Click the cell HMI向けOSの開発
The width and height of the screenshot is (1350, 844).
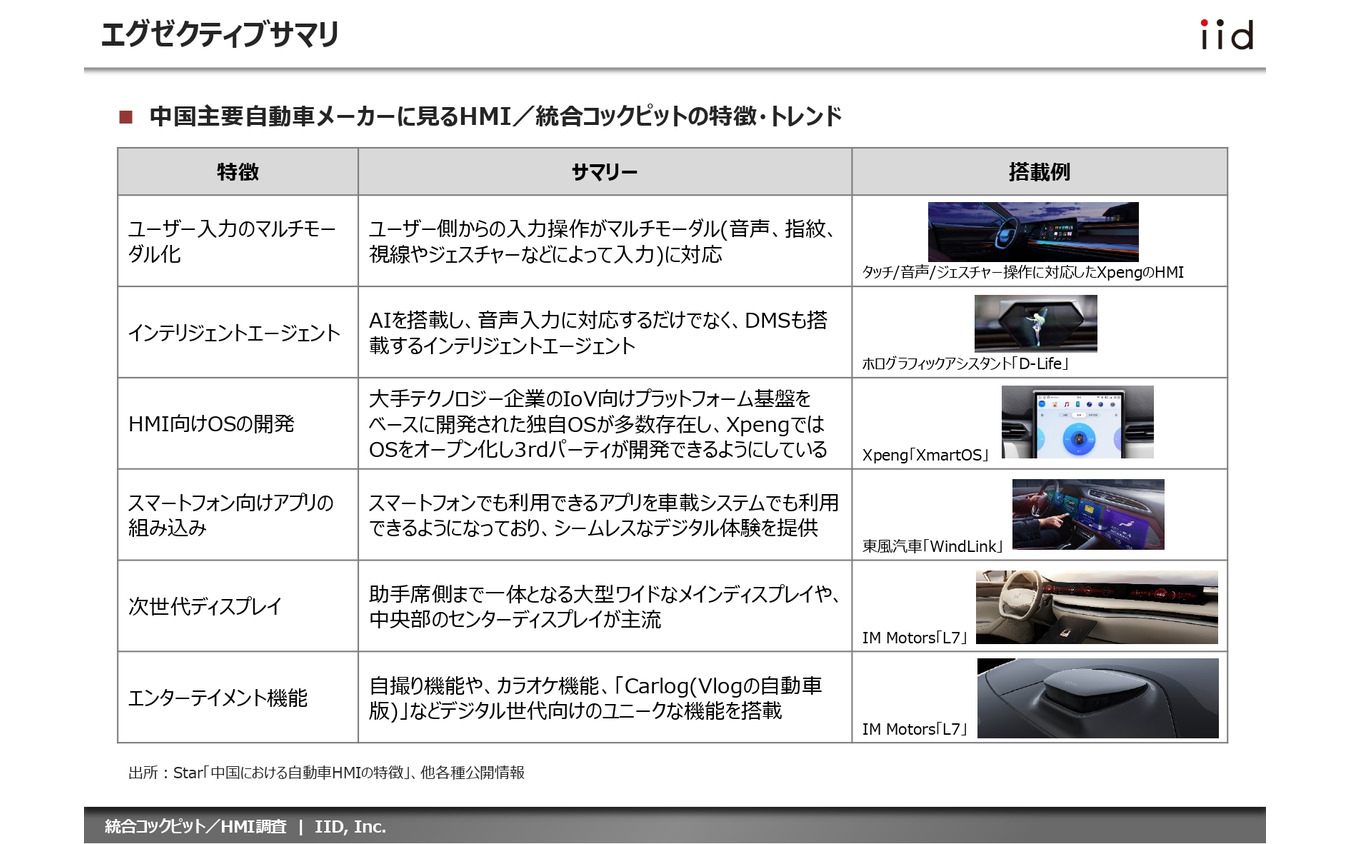pyautogui.click(x=238, y=423)
